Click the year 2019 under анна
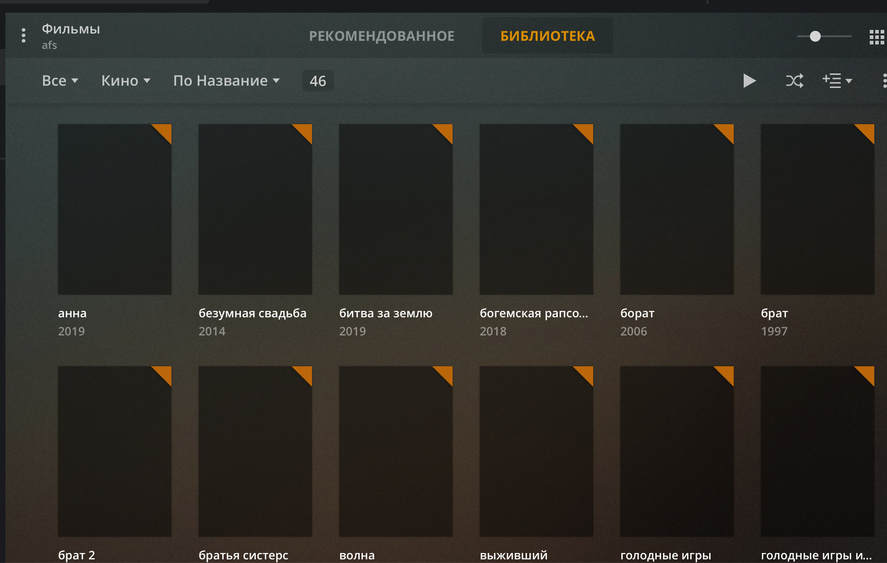This screenshot has width=887, height=563. tap(71, 332)
